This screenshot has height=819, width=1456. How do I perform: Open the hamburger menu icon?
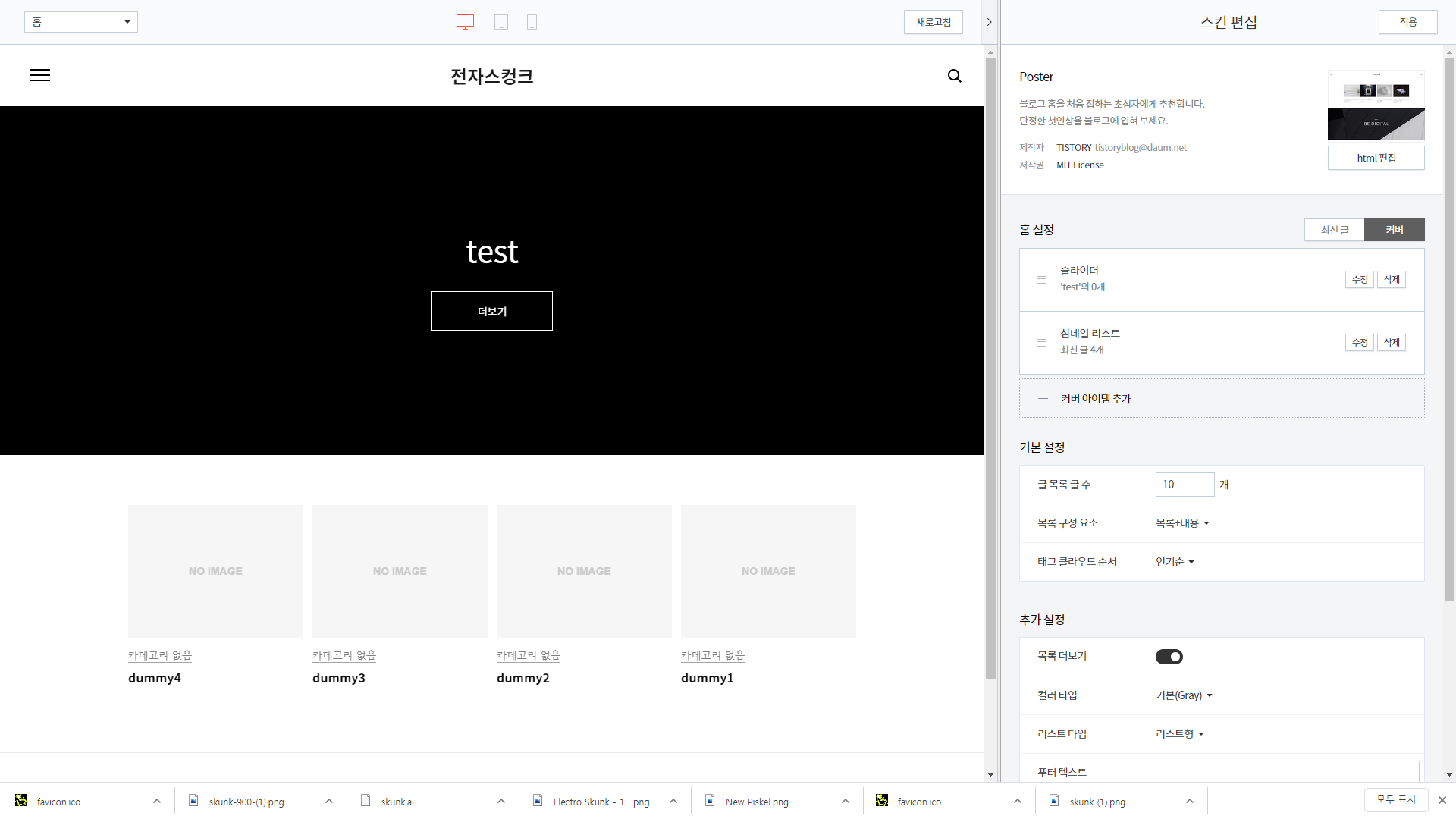coord(40,75)
